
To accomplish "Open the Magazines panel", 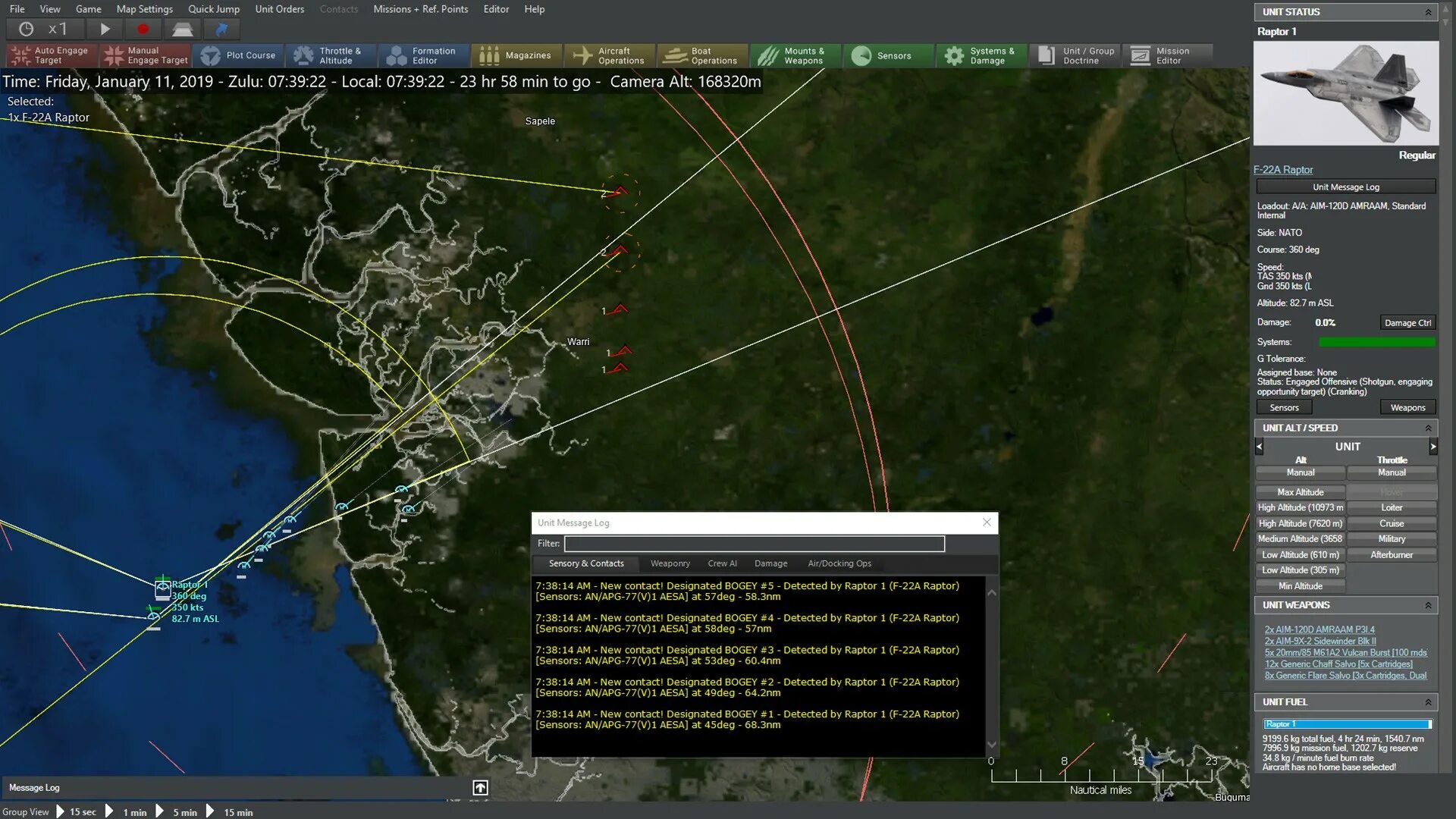I will tap(517, 55).
